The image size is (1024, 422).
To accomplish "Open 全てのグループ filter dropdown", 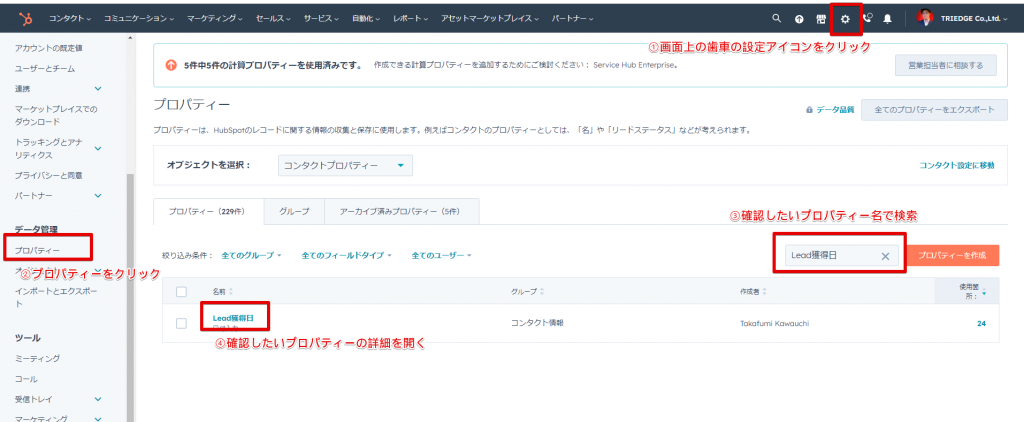I will (251, 255).
